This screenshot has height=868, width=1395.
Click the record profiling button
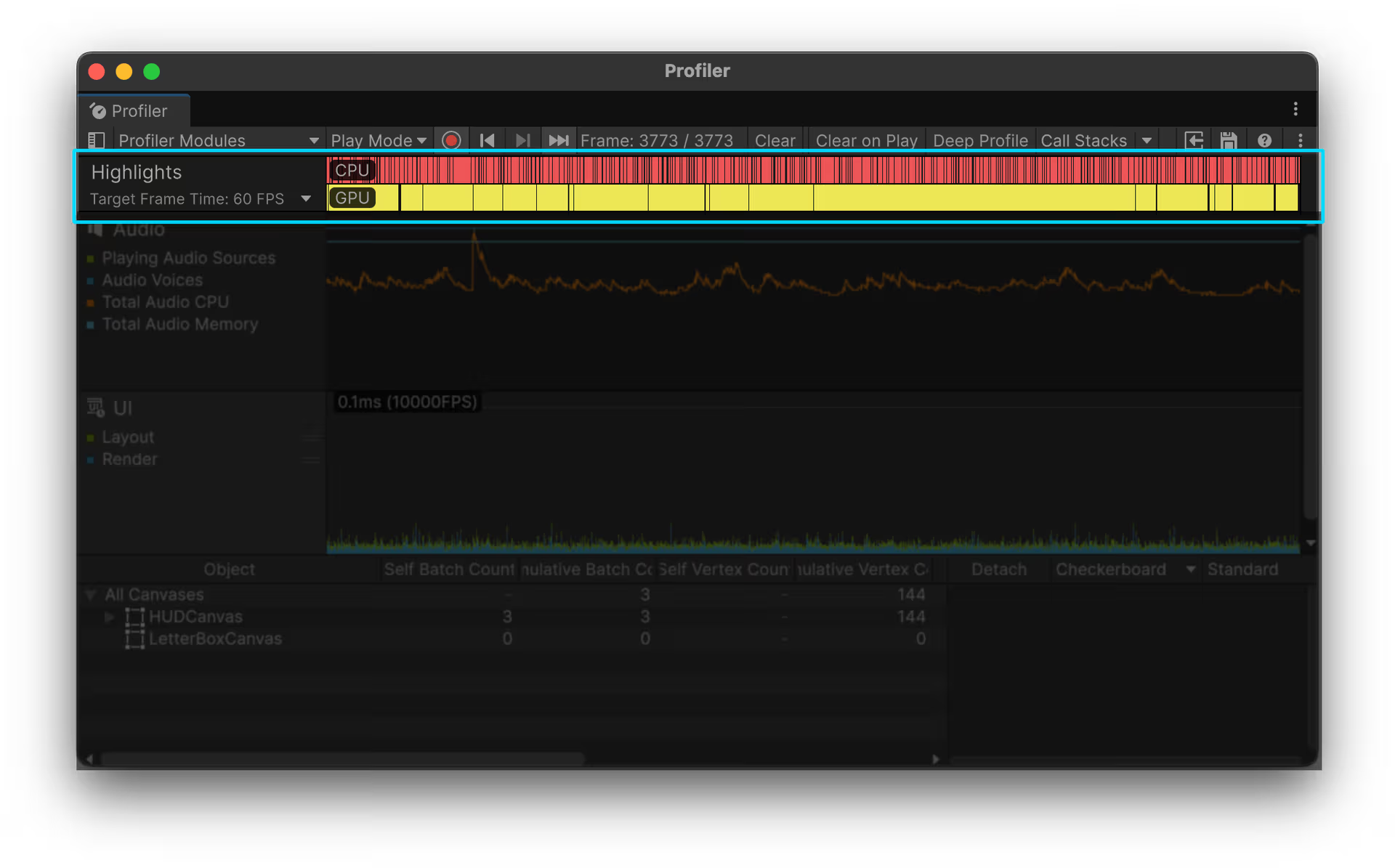point(451,140)
